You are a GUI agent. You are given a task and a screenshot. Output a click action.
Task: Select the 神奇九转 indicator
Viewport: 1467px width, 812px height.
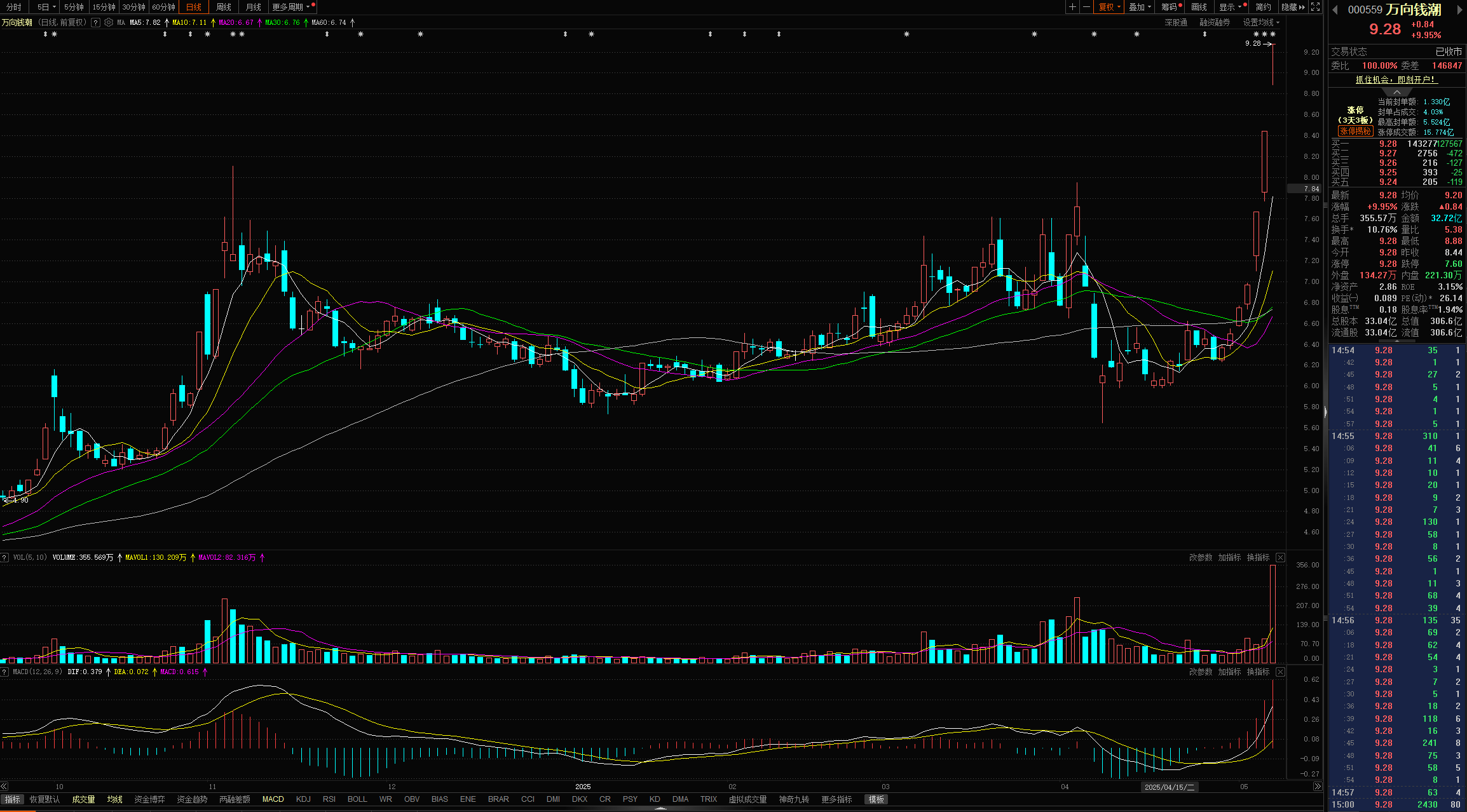pyautogui.click(x=794, y=799)
